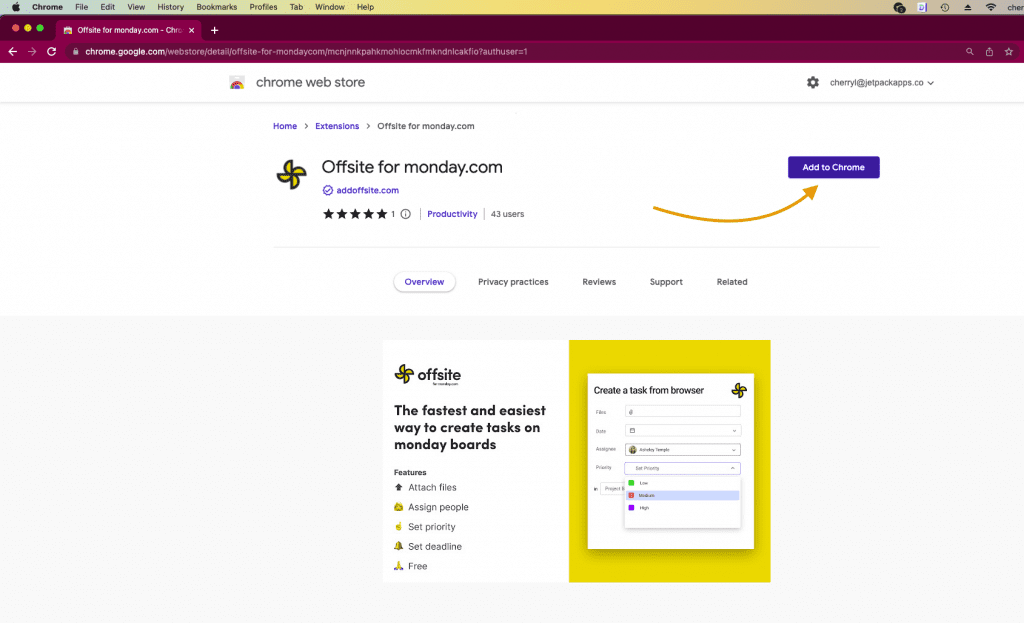Select the Overview tab
1024x623 pixels.
(x=424, y=282)
